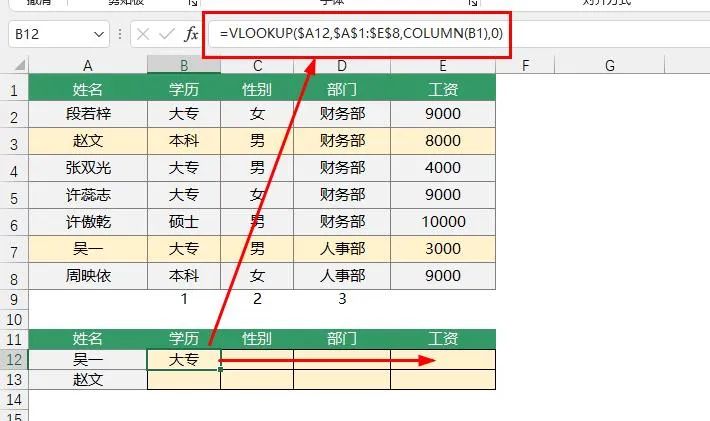Click the Select All corner triangle
Screen dimensions: 710x421
(x=19, y=66)
